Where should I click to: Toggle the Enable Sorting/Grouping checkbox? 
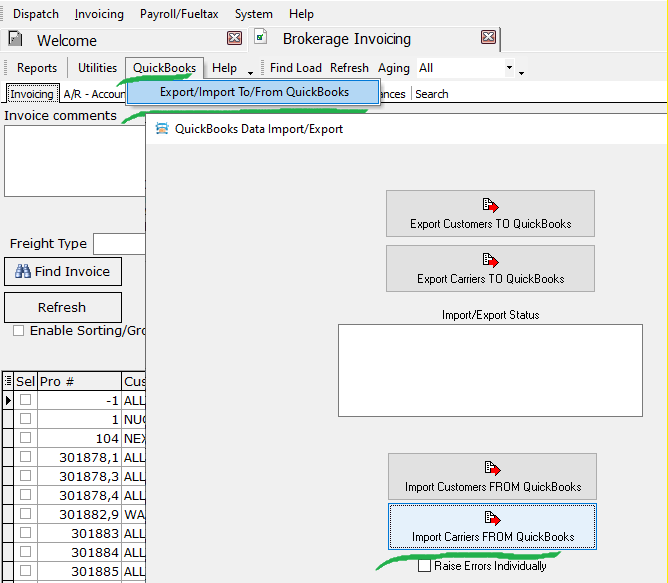click(19, 331)
